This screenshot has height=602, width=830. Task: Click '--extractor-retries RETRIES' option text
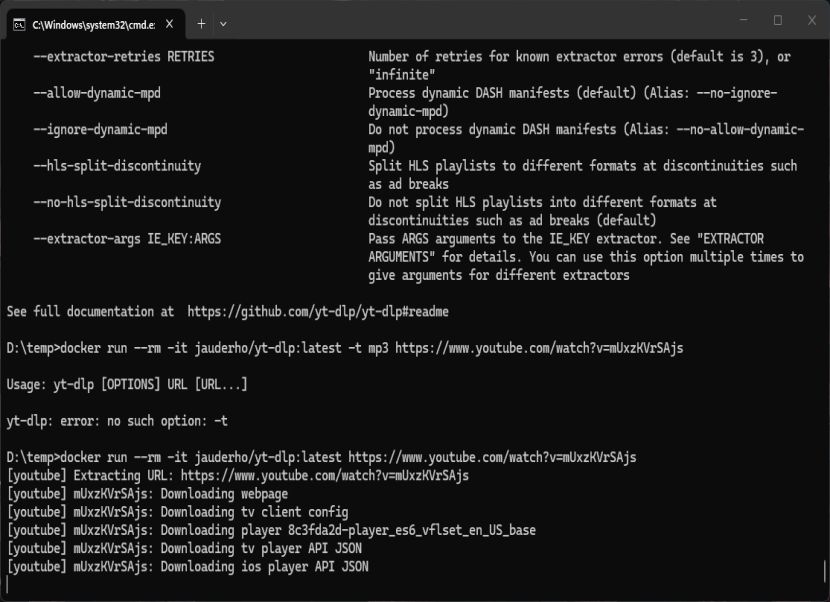click(x=124, y=57)
